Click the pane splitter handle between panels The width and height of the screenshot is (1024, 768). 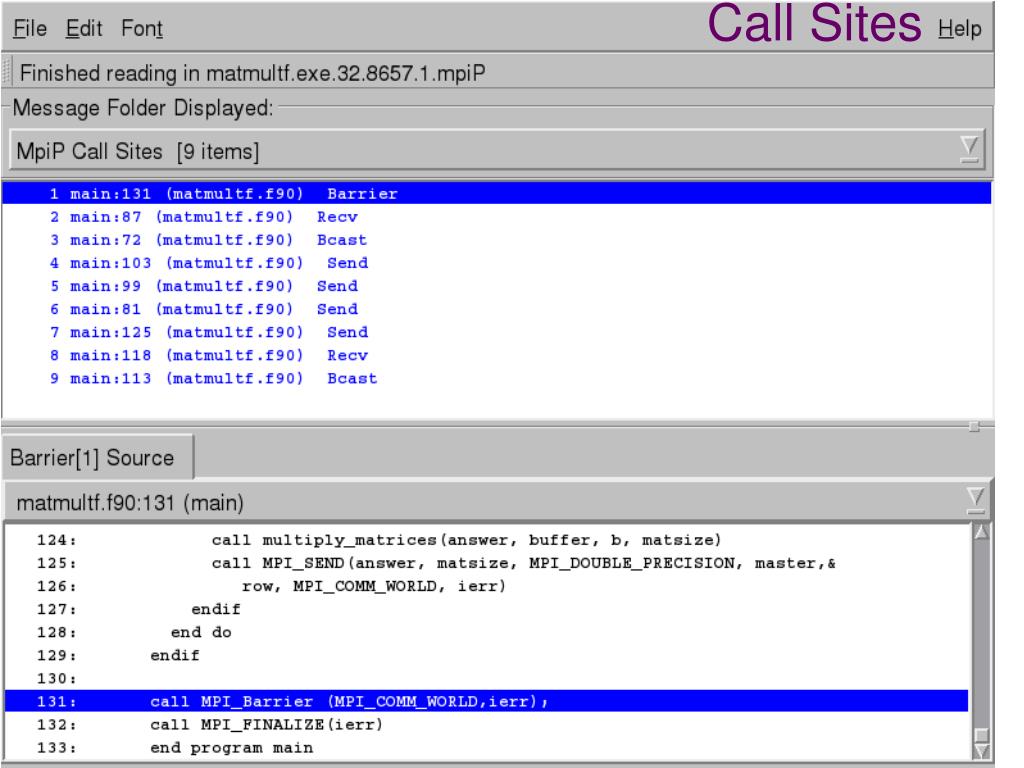point(973,427)
